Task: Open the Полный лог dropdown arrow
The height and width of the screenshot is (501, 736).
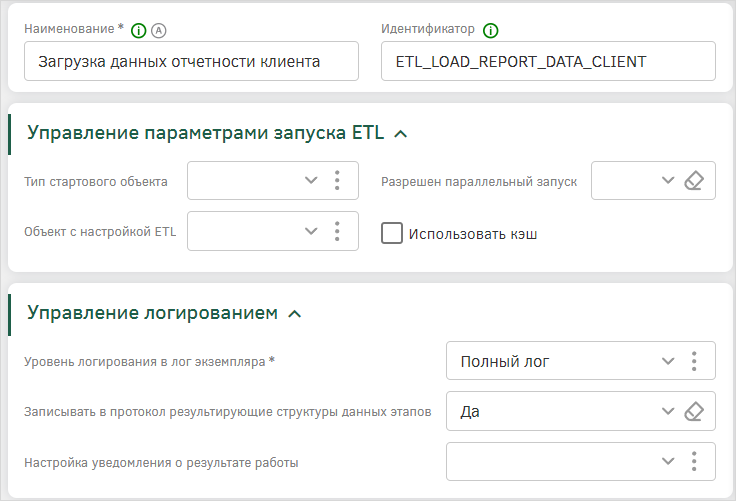Action: [x=667, y=361]
